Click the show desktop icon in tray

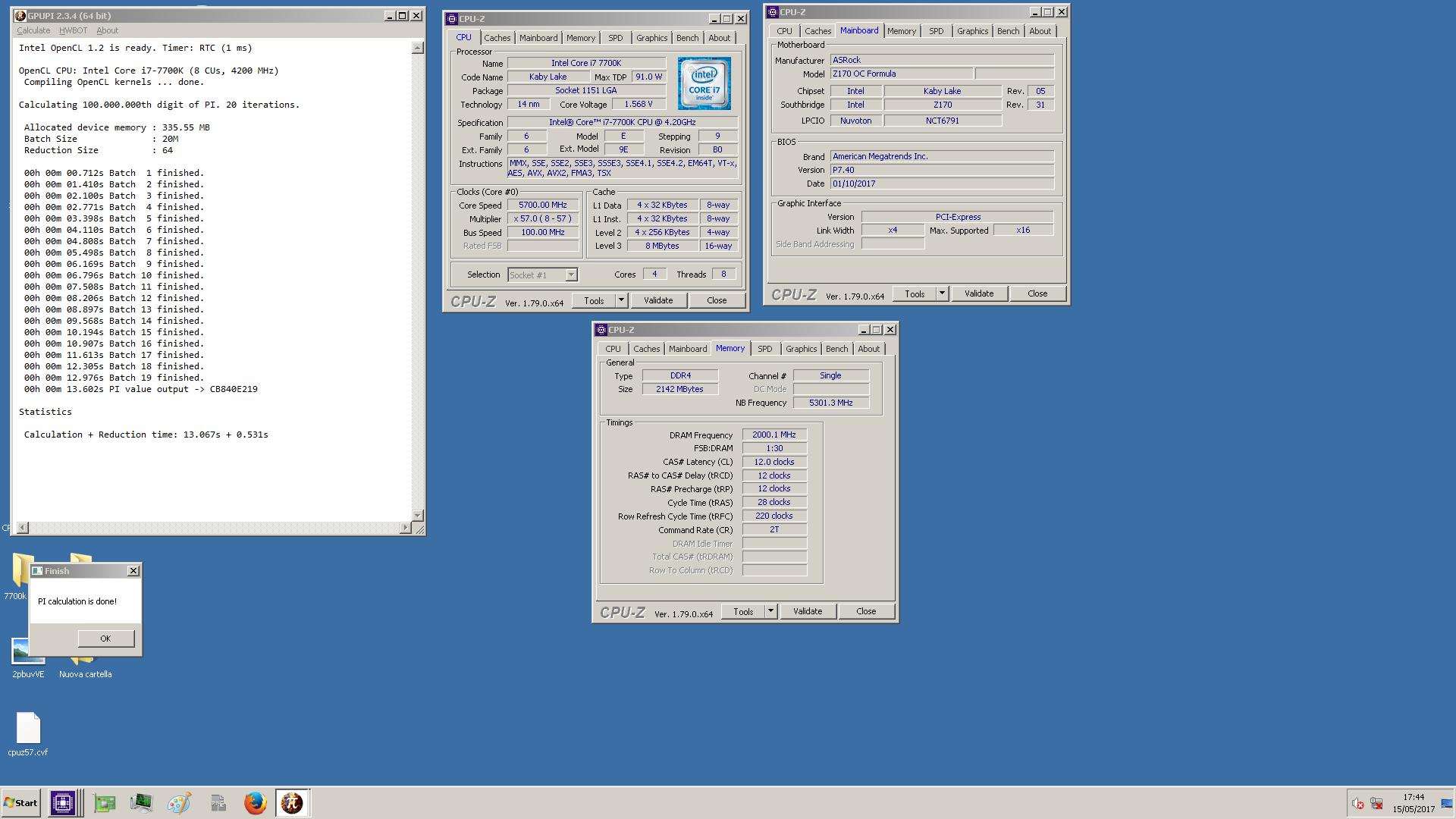coord(1447,803)
